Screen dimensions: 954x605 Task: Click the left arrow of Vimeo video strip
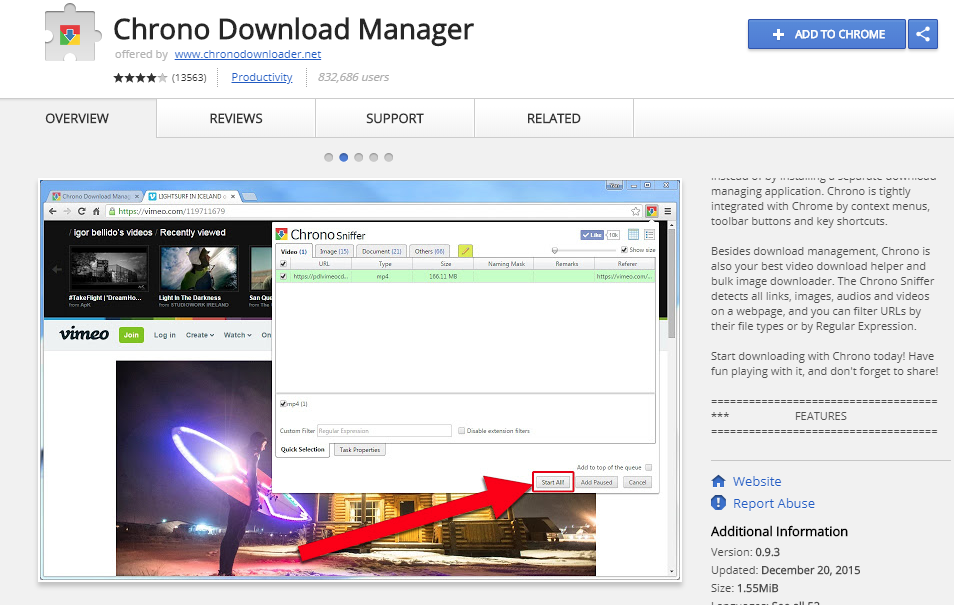pos(57,269)
